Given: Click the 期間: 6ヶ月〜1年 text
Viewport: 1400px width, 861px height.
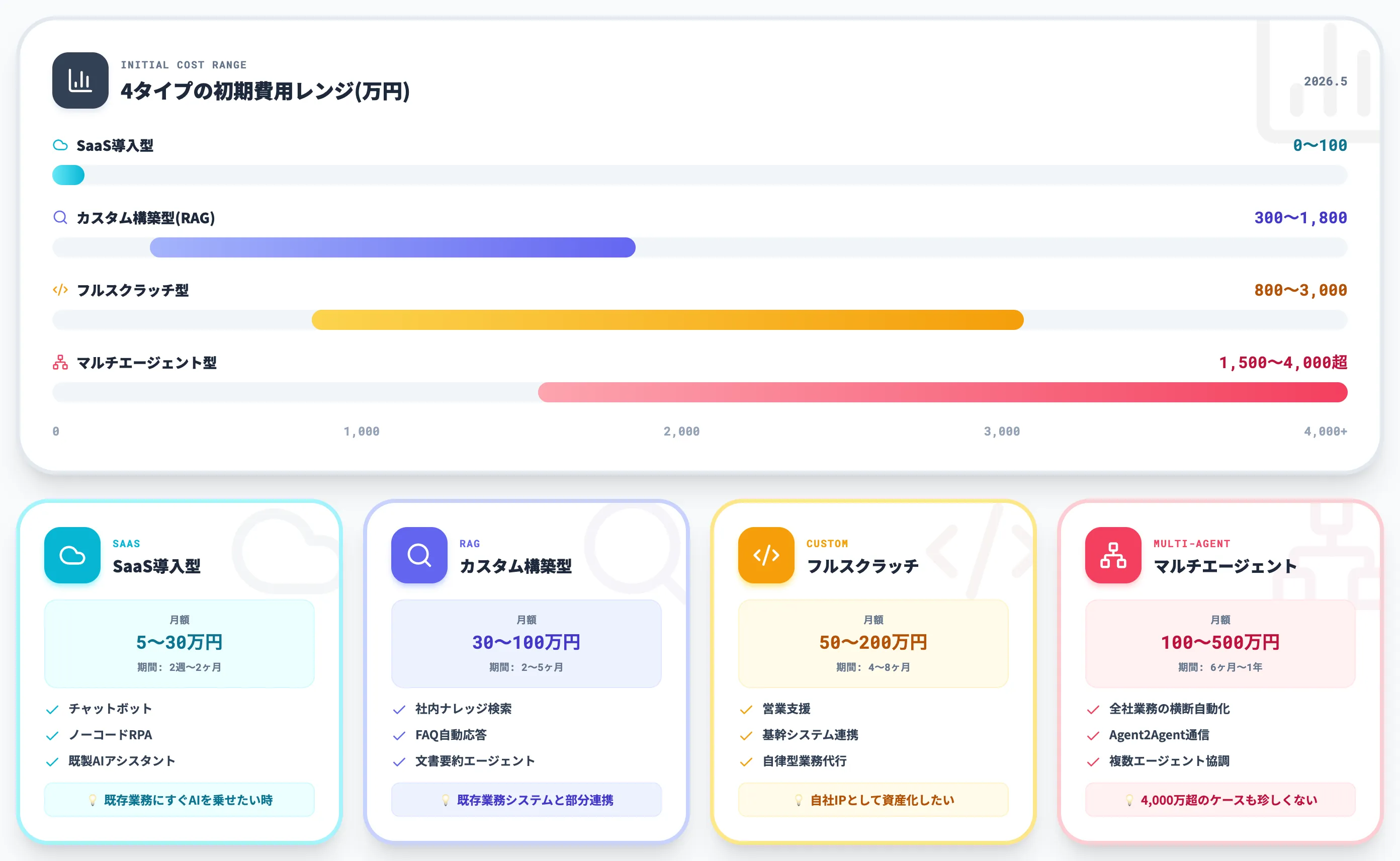Looking at the screenshot, I should click(x=1220, y=667).
